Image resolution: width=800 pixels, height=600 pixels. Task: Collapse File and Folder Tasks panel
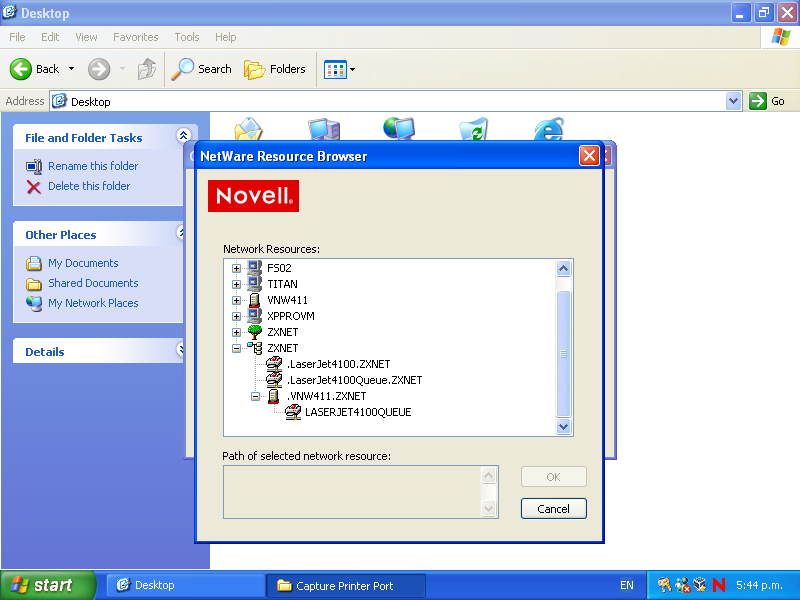click(x=183, y=135)
